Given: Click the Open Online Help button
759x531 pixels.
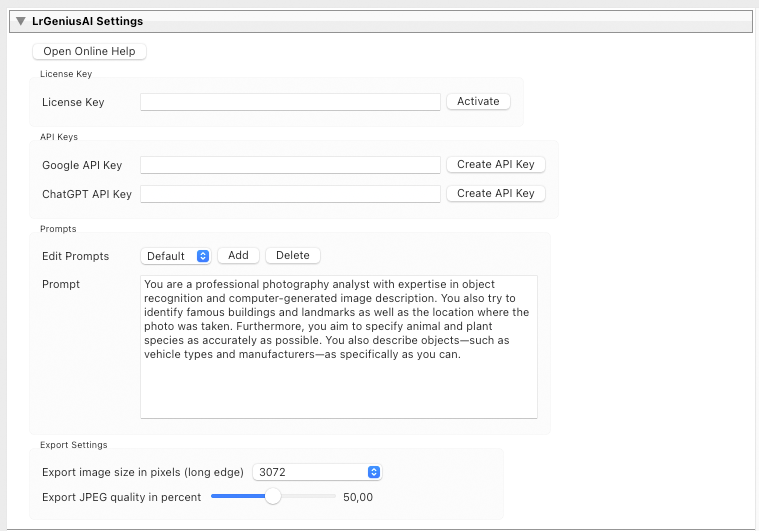Looking at the screenshot, I should (x=90, y=51).
